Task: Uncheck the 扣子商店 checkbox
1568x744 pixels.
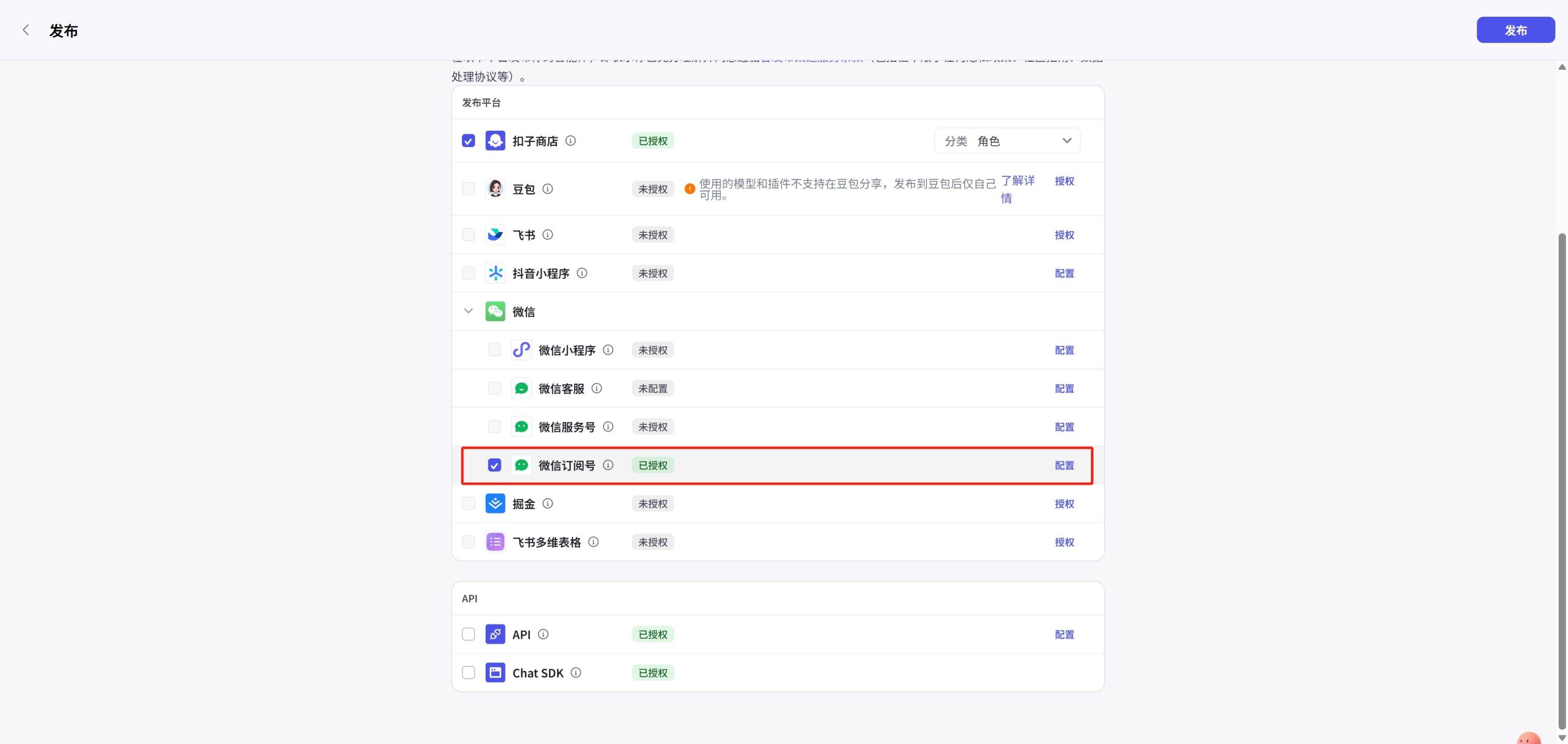Action: click(x=468, y=141)
